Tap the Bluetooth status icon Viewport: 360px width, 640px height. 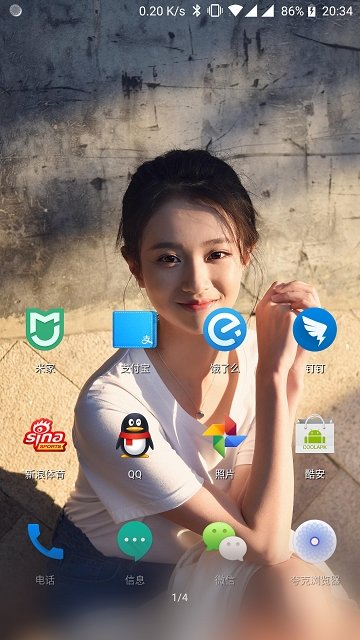[x=196, y=11]
